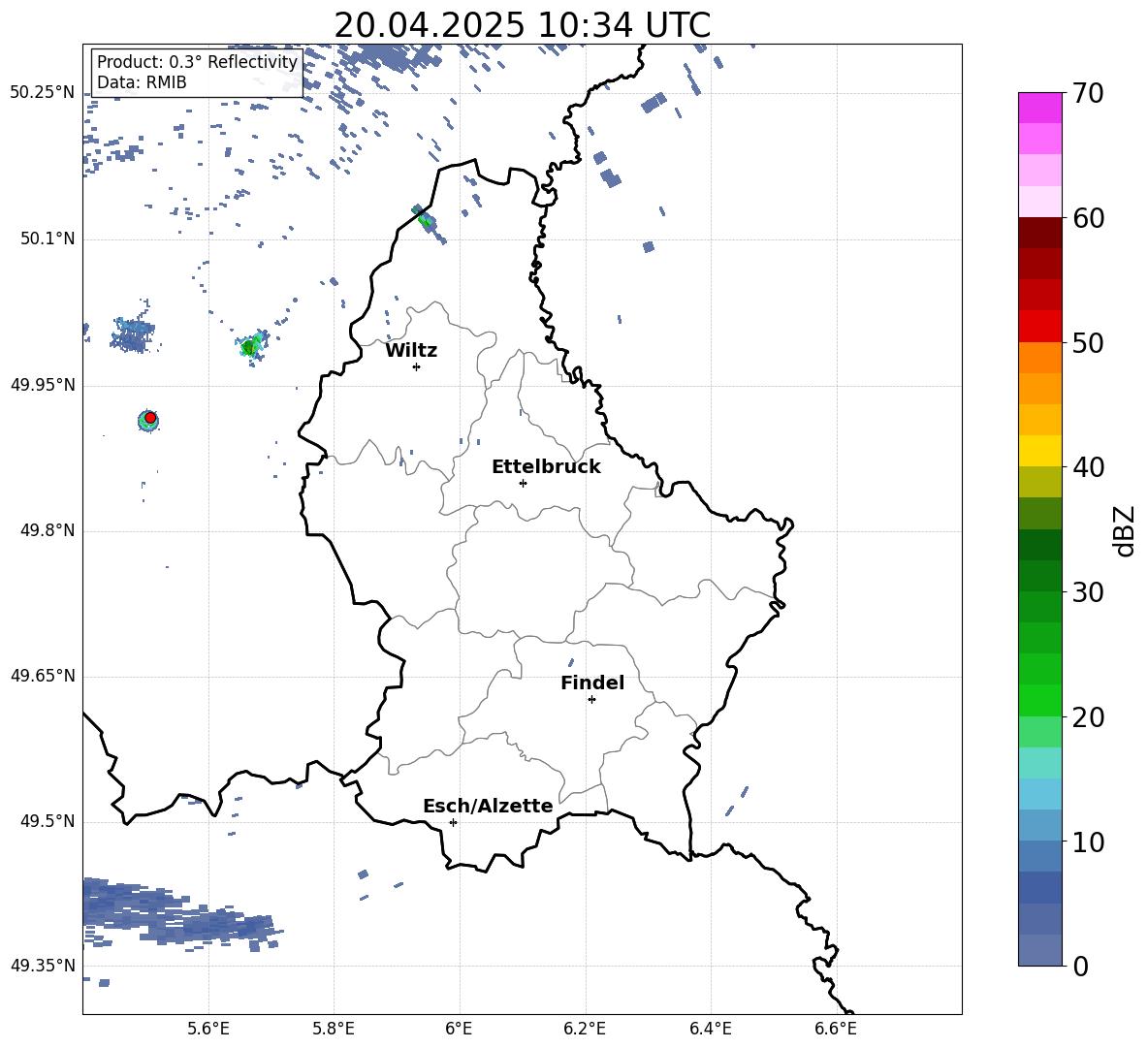Click the Product: 0.3° Reflectivity text
1148x1048 pixels.
(197, 62)
